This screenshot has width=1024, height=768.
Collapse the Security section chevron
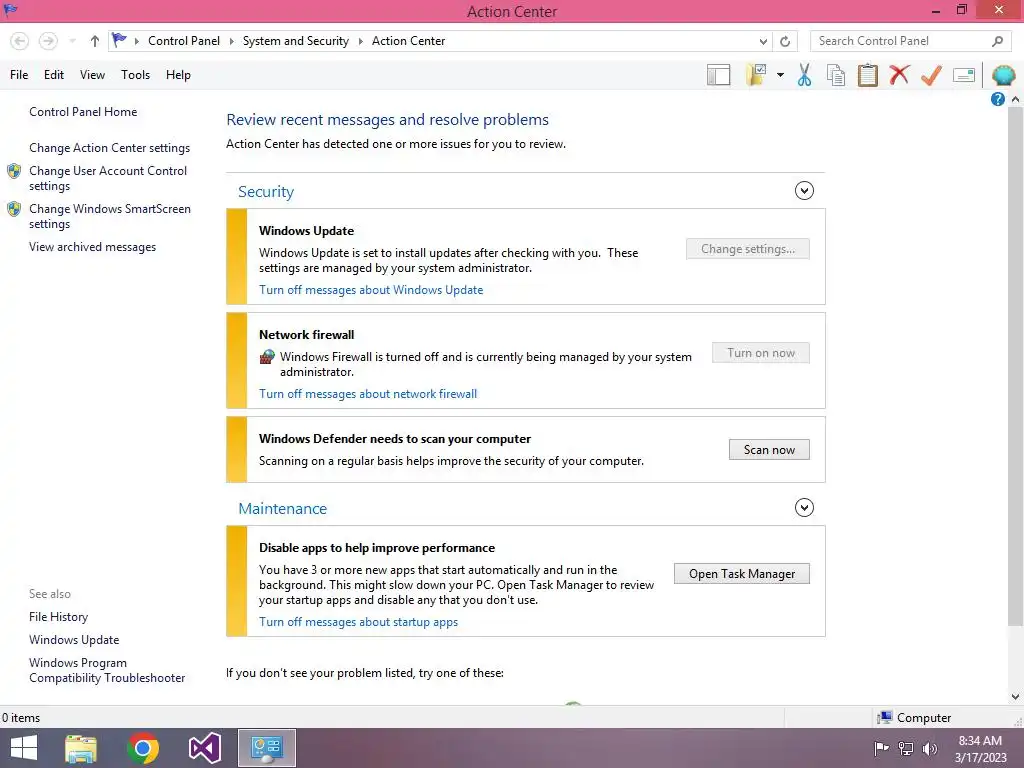(x=804, y=191)
